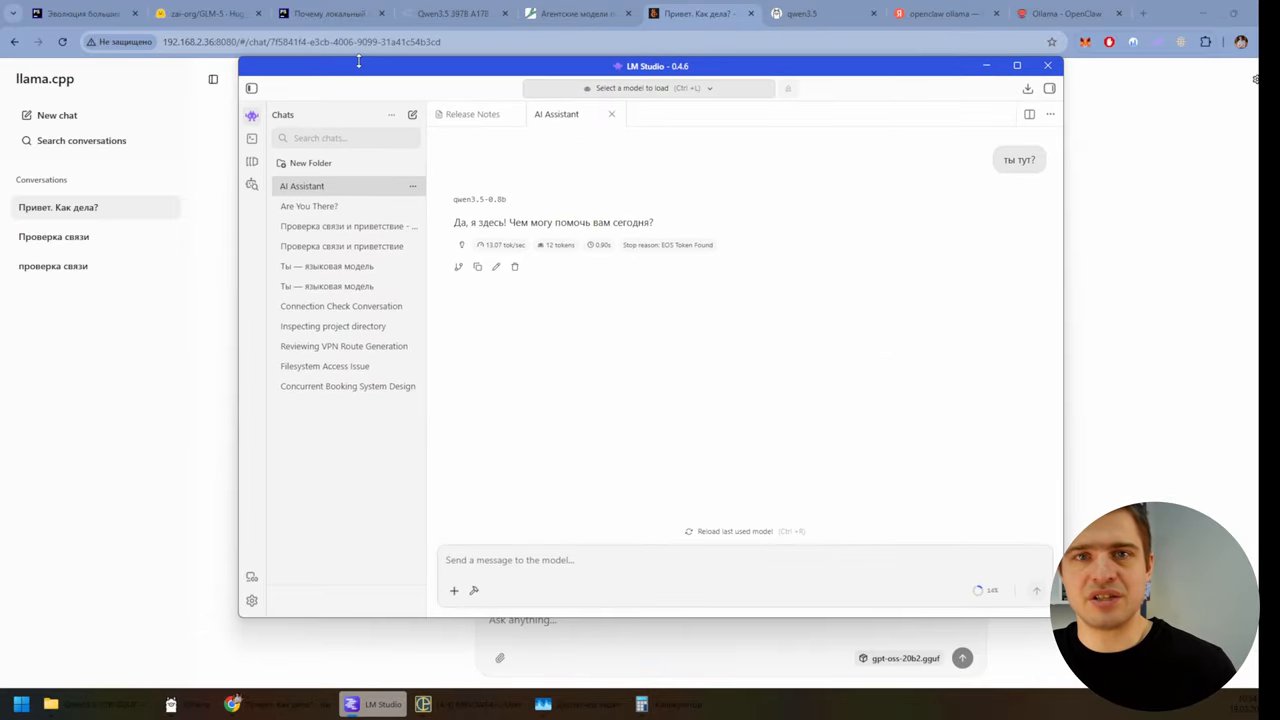The width and height of the screenshot is (1280, 720).
Task: Open the Connection Check Conversation chat
Action: 341,306
